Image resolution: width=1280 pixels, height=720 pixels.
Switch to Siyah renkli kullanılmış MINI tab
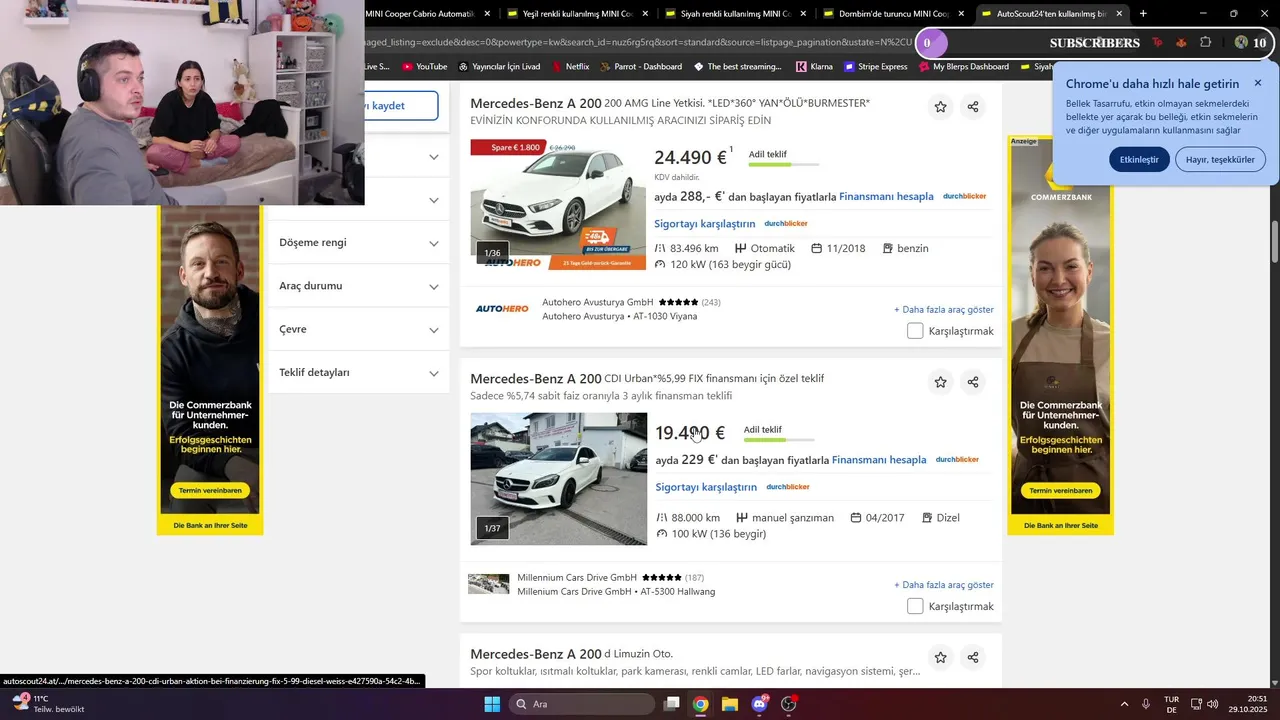pyautogui.click(x=736, y=14)
